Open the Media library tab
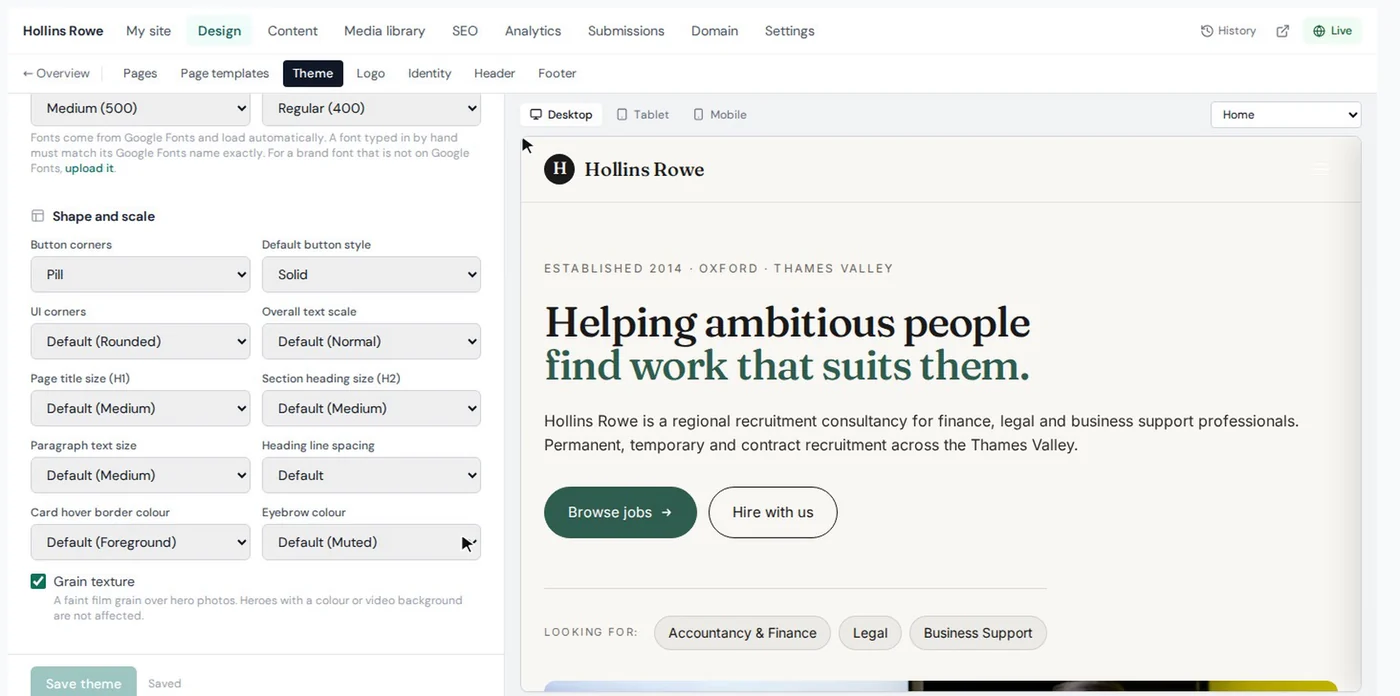The height and width of the screenshot is (696, 1400). (384, 31)
